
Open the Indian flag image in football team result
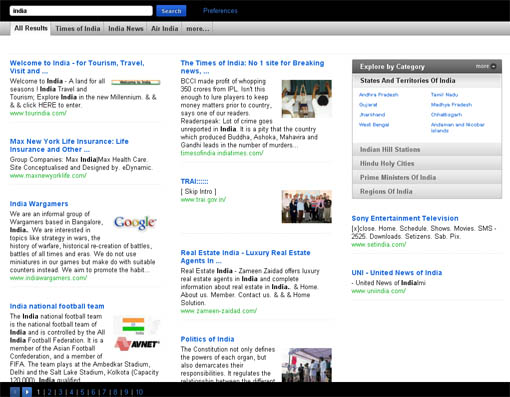pyautogui.click(x=133, y=325)
